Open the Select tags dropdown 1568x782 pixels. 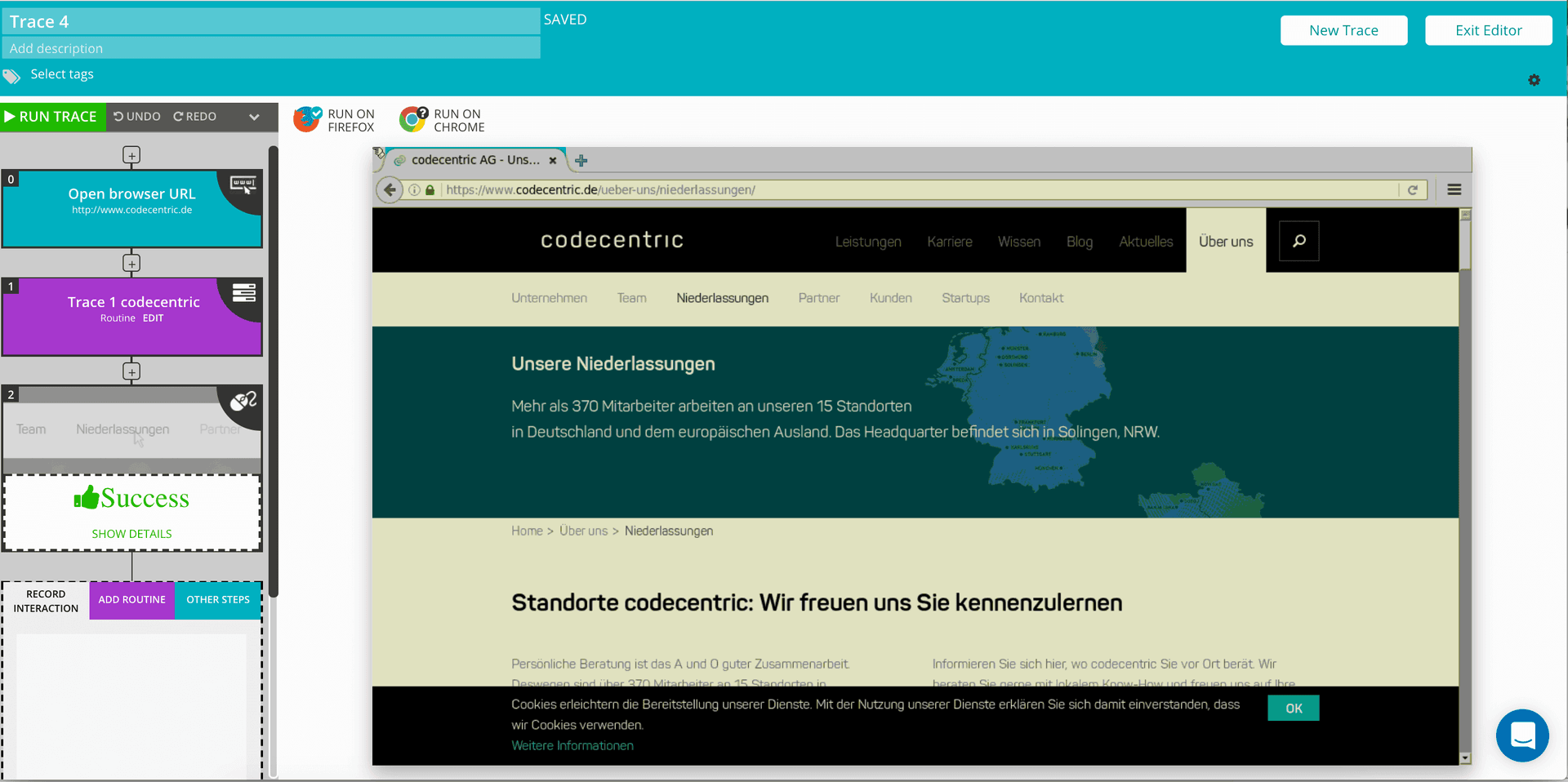click(x=62, y=74)
